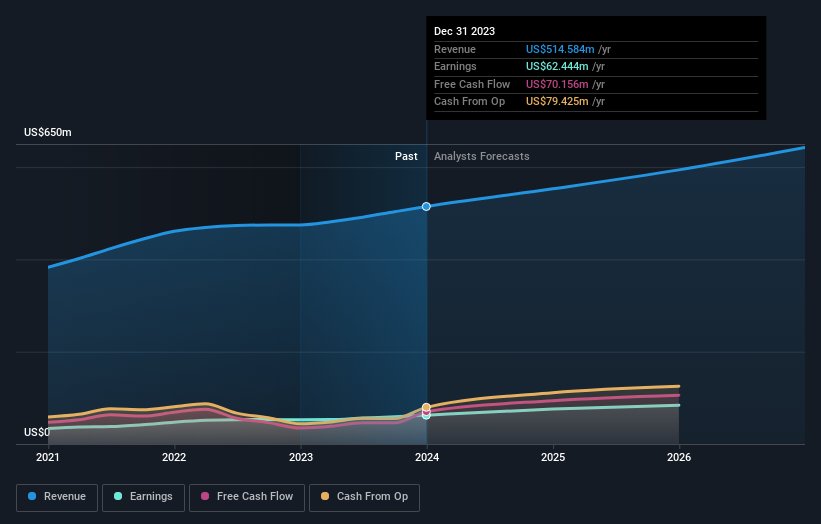Viewport: 821px width, 524px height.
Task: Click the US$70.156m free cash flow value
Action: [557, 84]
